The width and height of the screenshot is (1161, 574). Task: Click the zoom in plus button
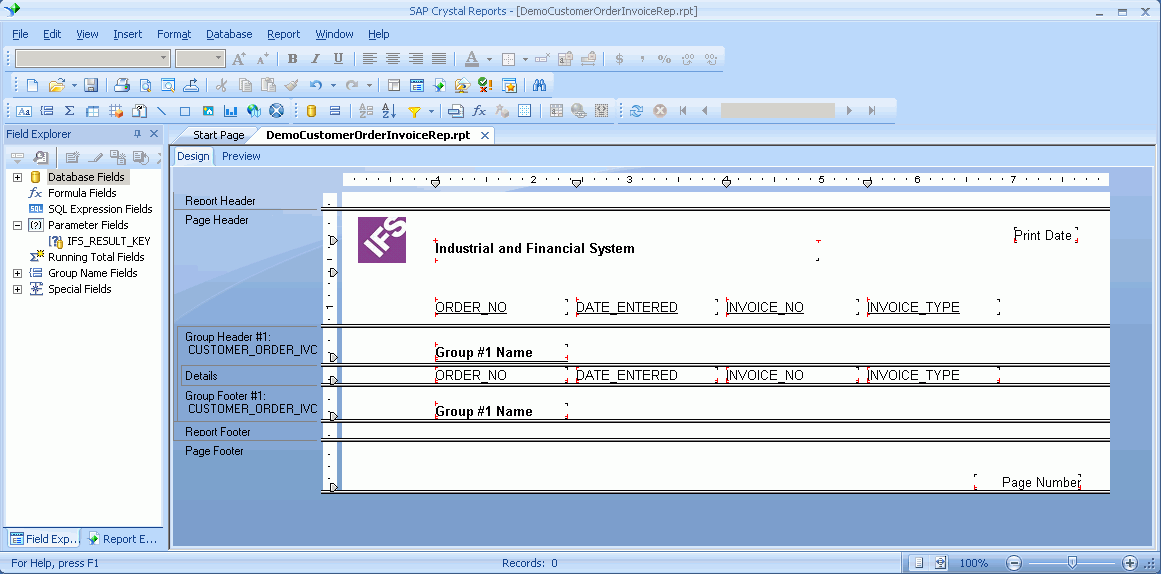tap(1130, 563)
